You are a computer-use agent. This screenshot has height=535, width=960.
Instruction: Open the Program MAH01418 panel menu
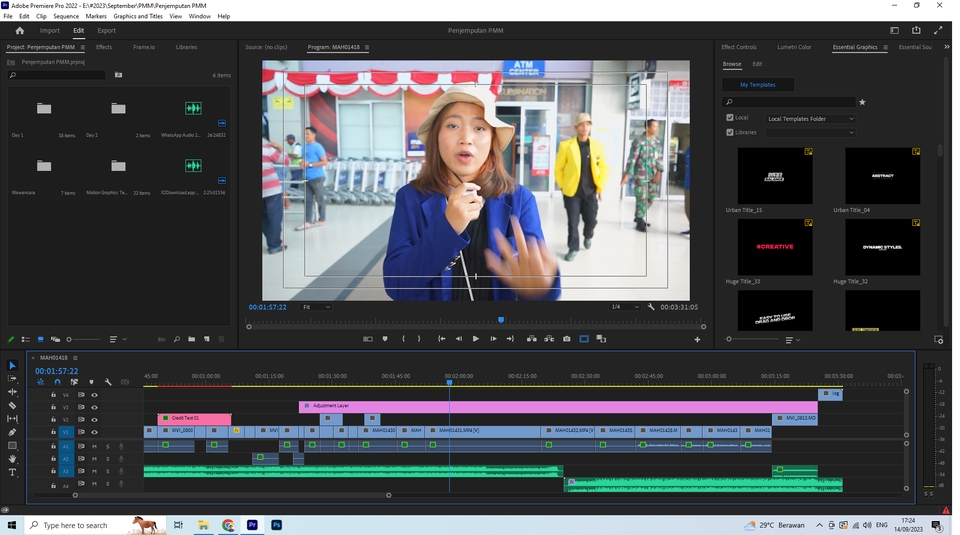point(367,47)
